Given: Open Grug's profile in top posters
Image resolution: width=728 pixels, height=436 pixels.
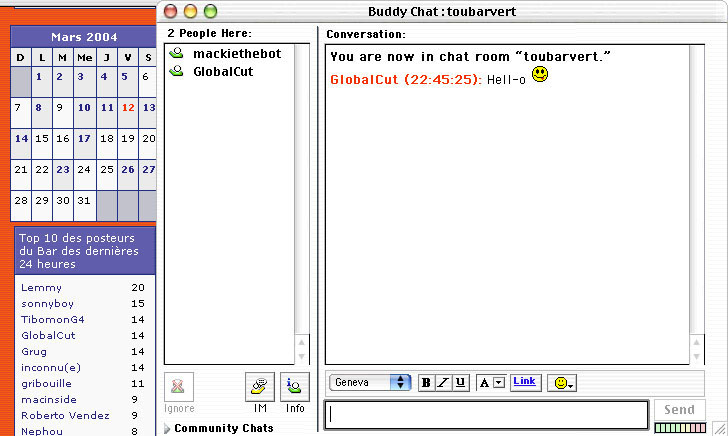Looking at the screenshot, I should tap(34, 351).
